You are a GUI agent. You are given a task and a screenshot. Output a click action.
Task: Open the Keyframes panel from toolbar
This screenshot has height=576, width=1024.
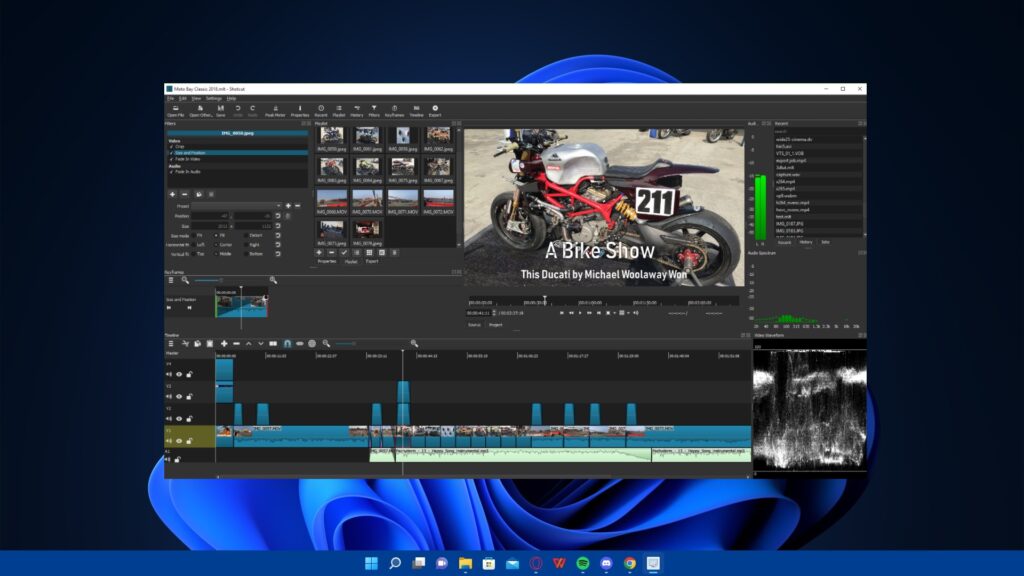click(x=394, y=111)
